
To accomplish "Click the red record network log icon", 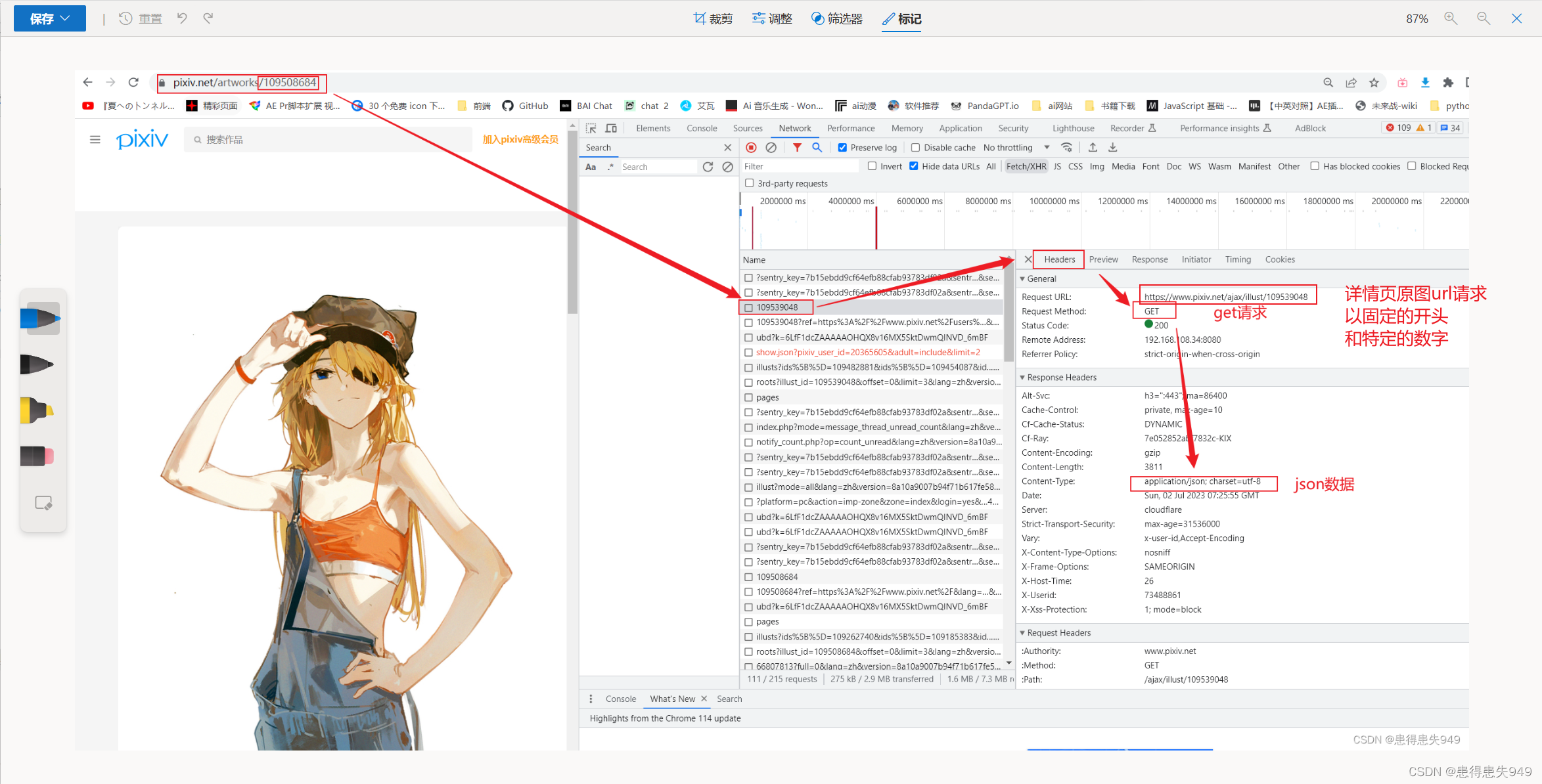I will point(752,148).
